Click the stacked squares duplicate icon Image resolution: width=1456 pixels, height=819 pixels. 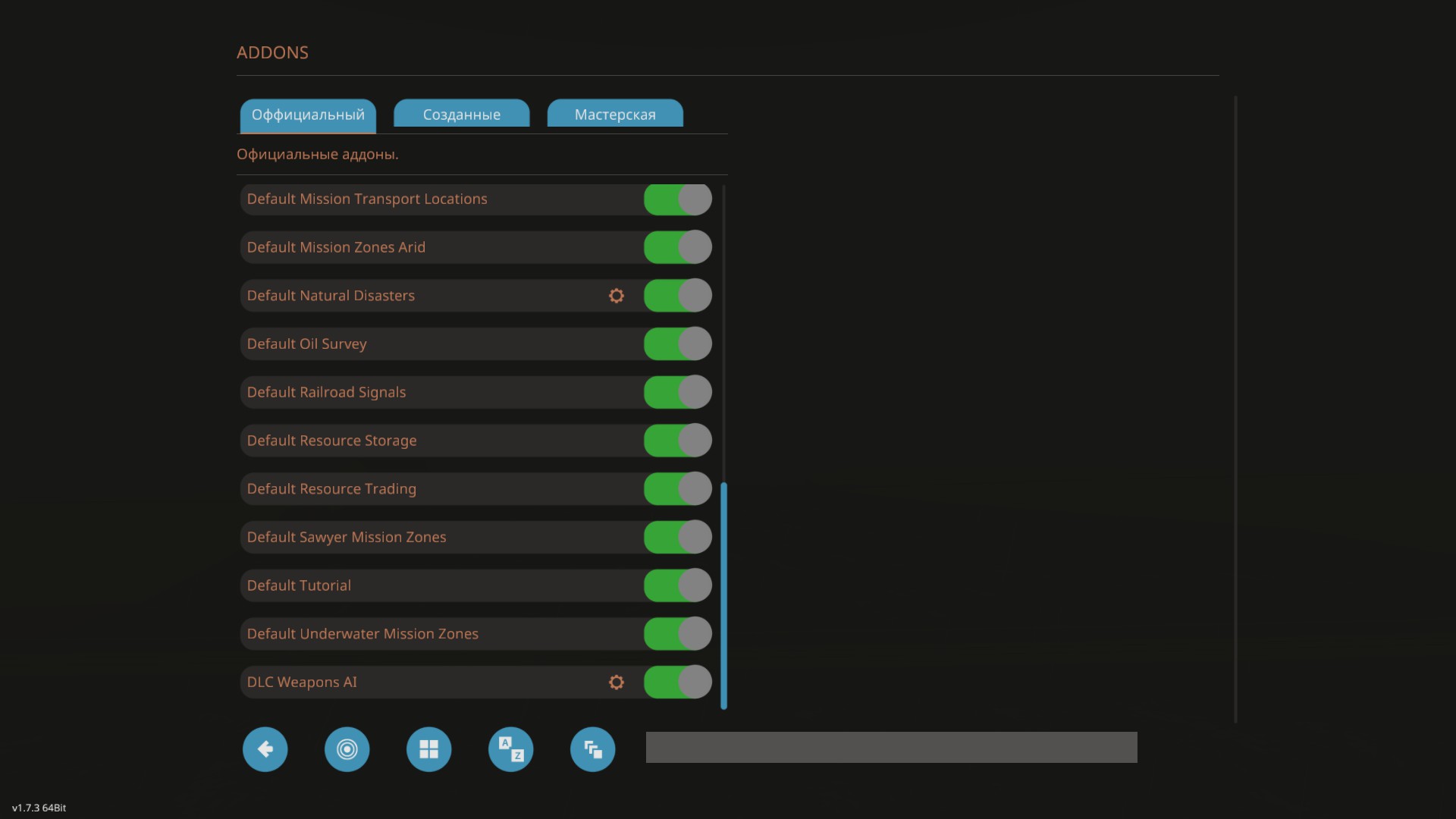coord(592,749)
